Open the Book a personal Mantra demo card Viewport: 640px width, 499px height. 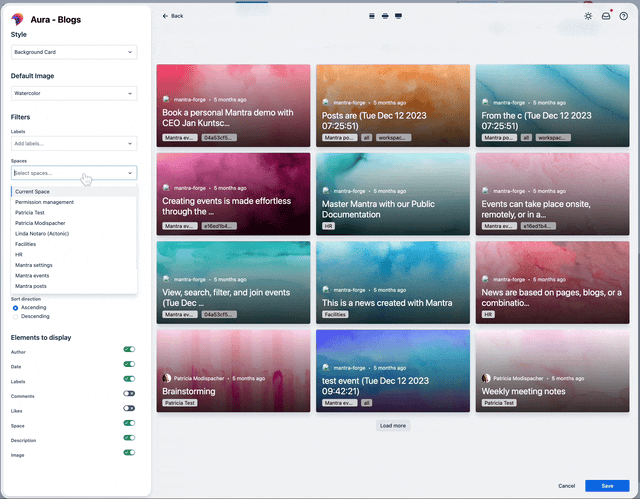tap(233, 106)
